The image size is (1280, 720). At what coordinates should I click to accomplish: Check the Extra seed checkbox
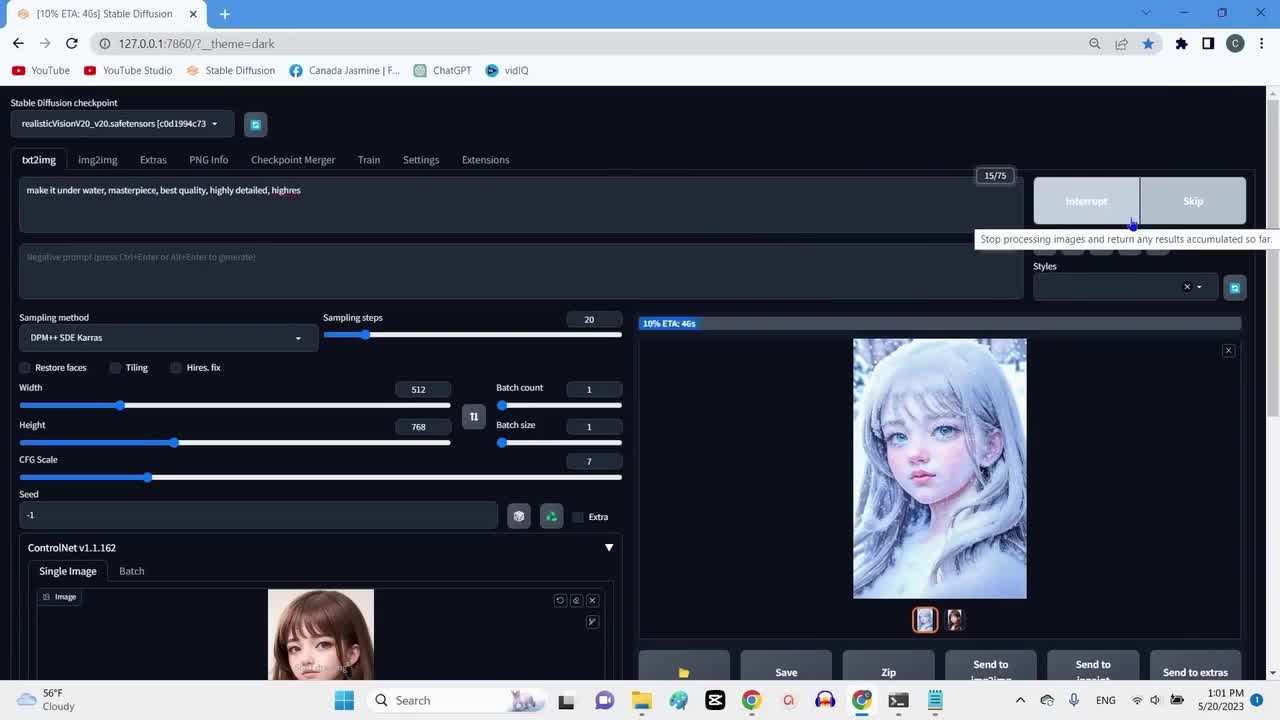[578, 517]
